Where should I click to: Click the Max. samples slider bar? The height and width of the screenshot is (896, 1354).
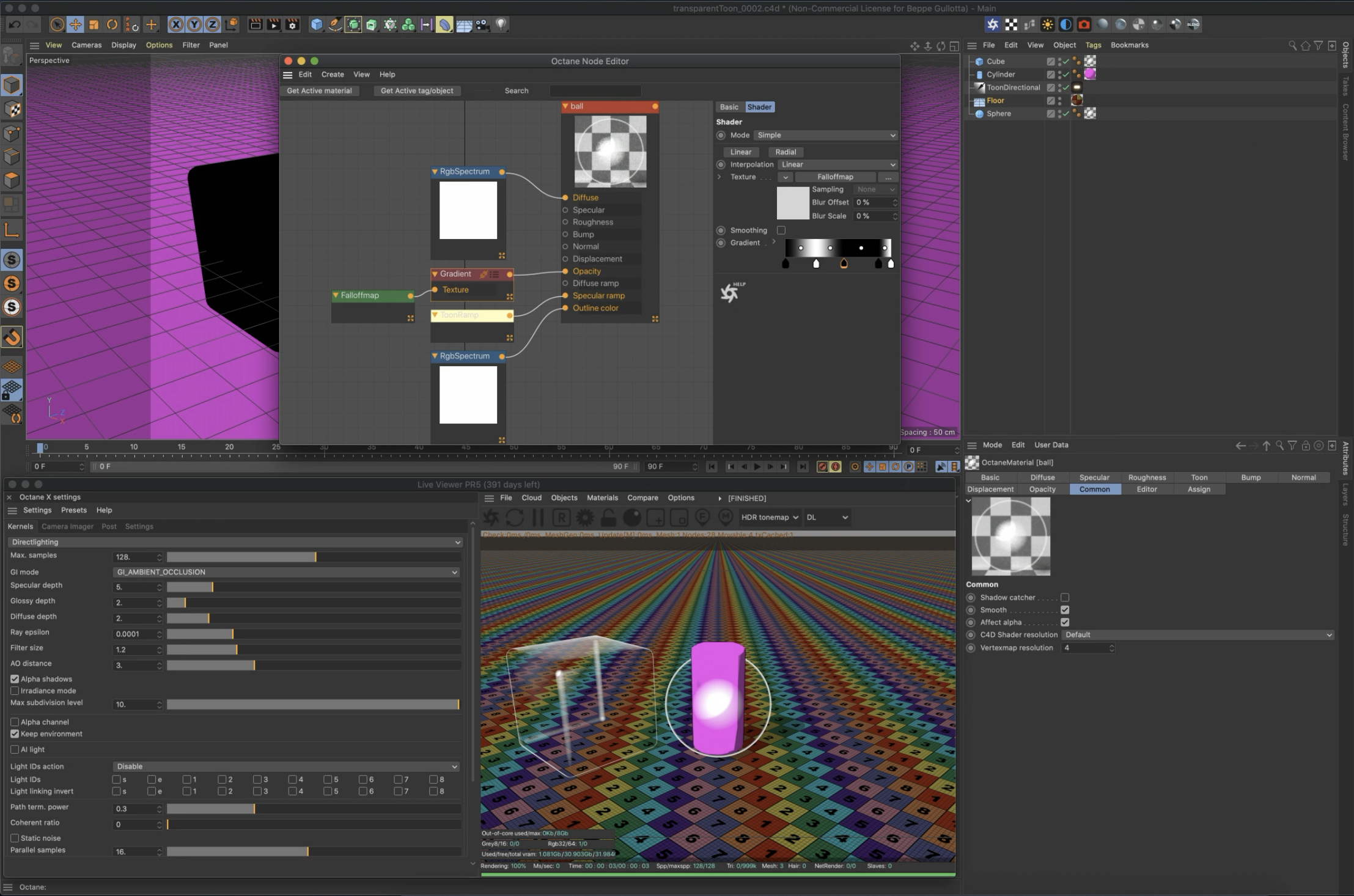314,557
